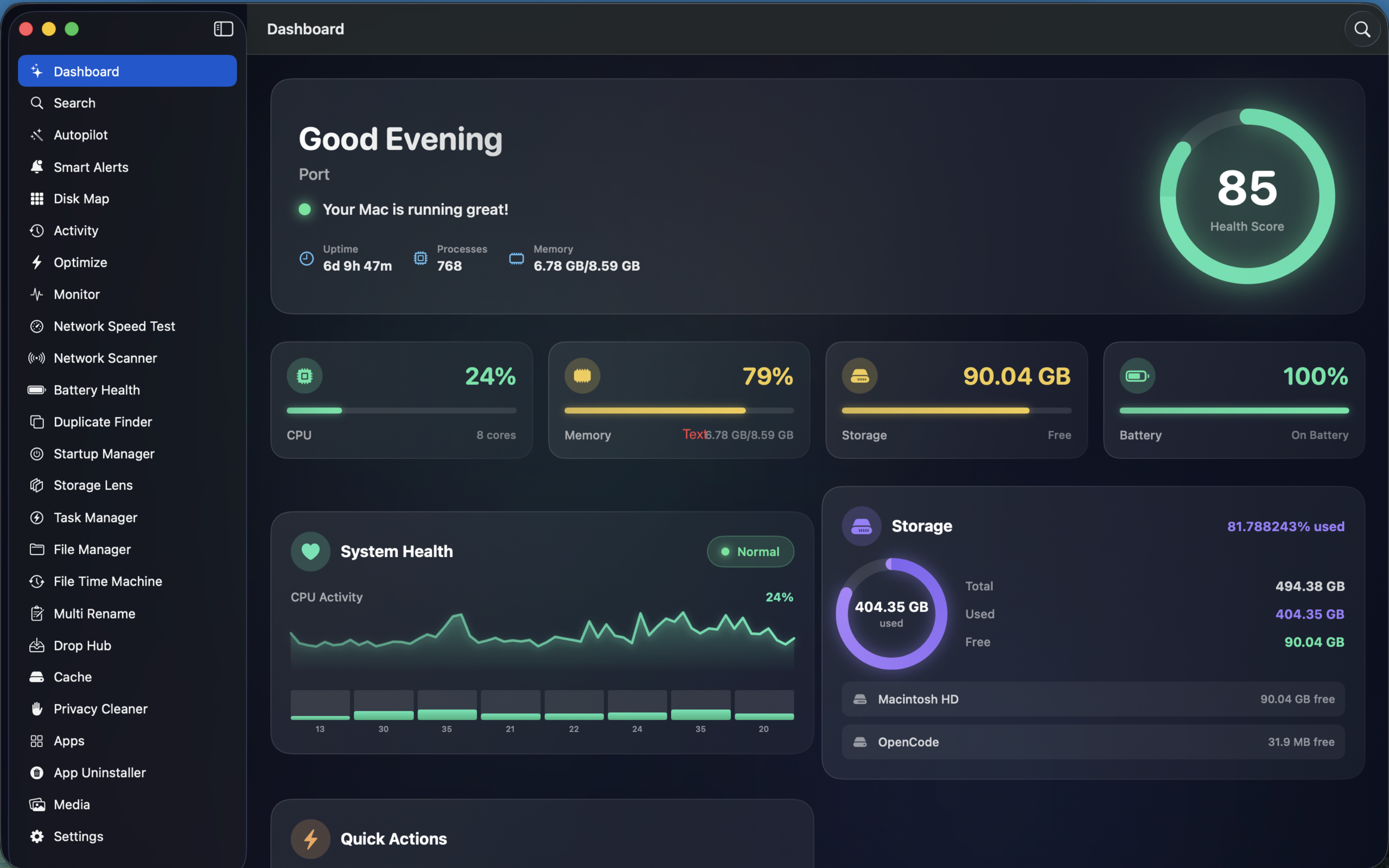Click the battery icon on 100% card
This screenshot has height=868, width=1389.
(x=1137, y=376)
